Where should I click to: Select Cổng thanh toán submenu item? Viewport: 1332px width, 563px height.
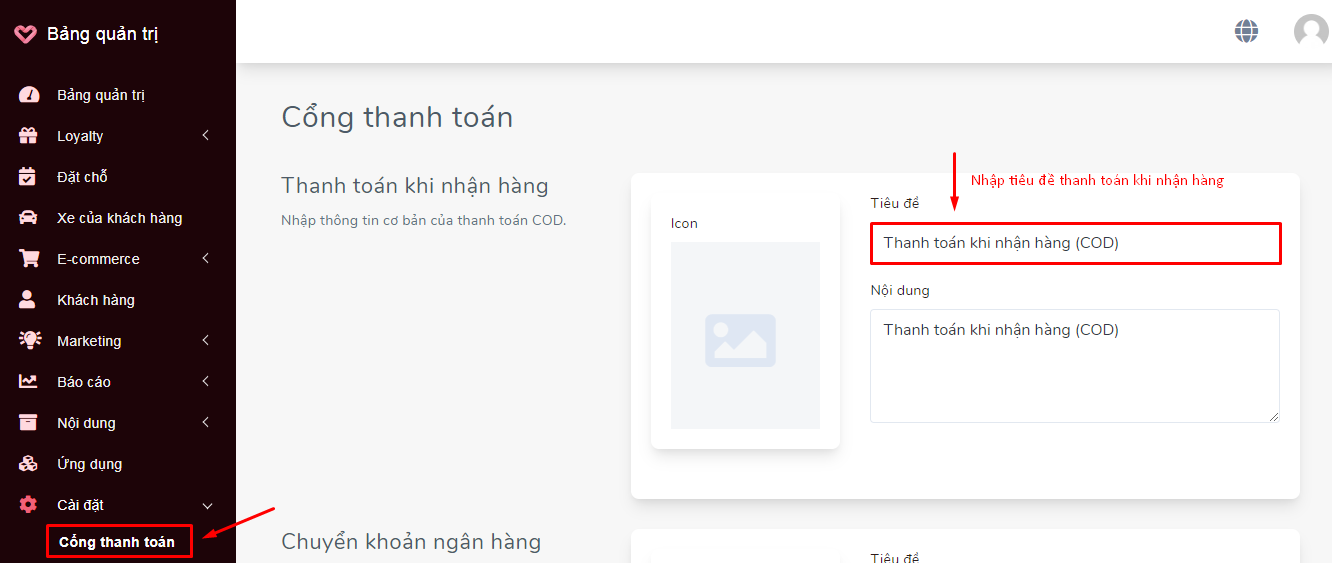pos(117,542)
